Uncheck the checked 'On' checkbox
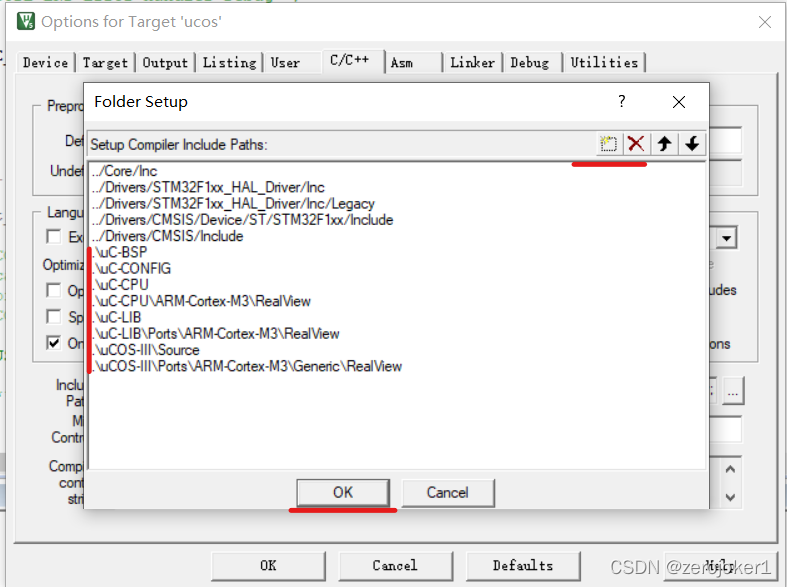The image size is (787, 587). tap(54, 343)
